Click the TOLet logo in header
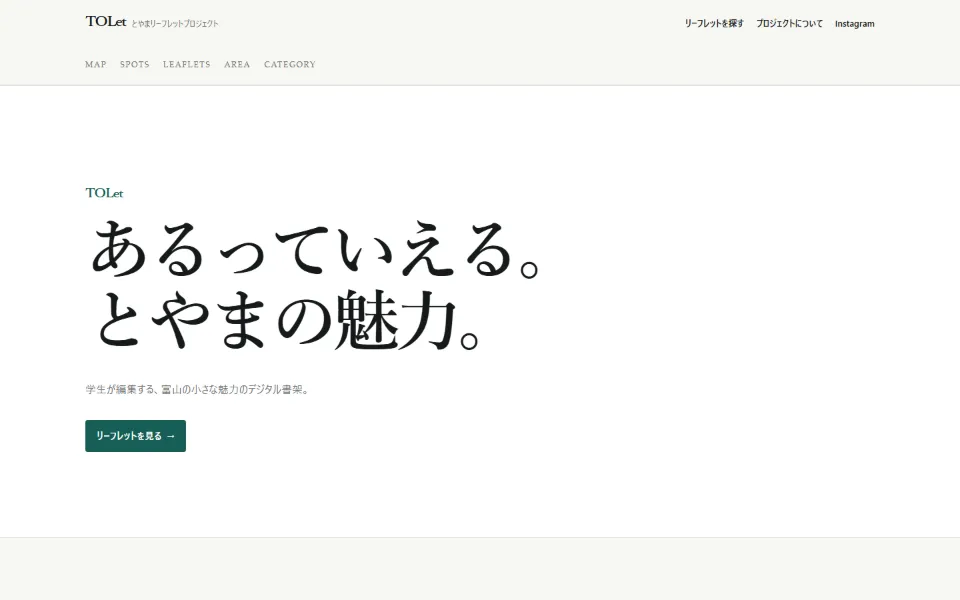Image resolution: width=960 pixels, height=600 pixels. (x=106, y=21)
